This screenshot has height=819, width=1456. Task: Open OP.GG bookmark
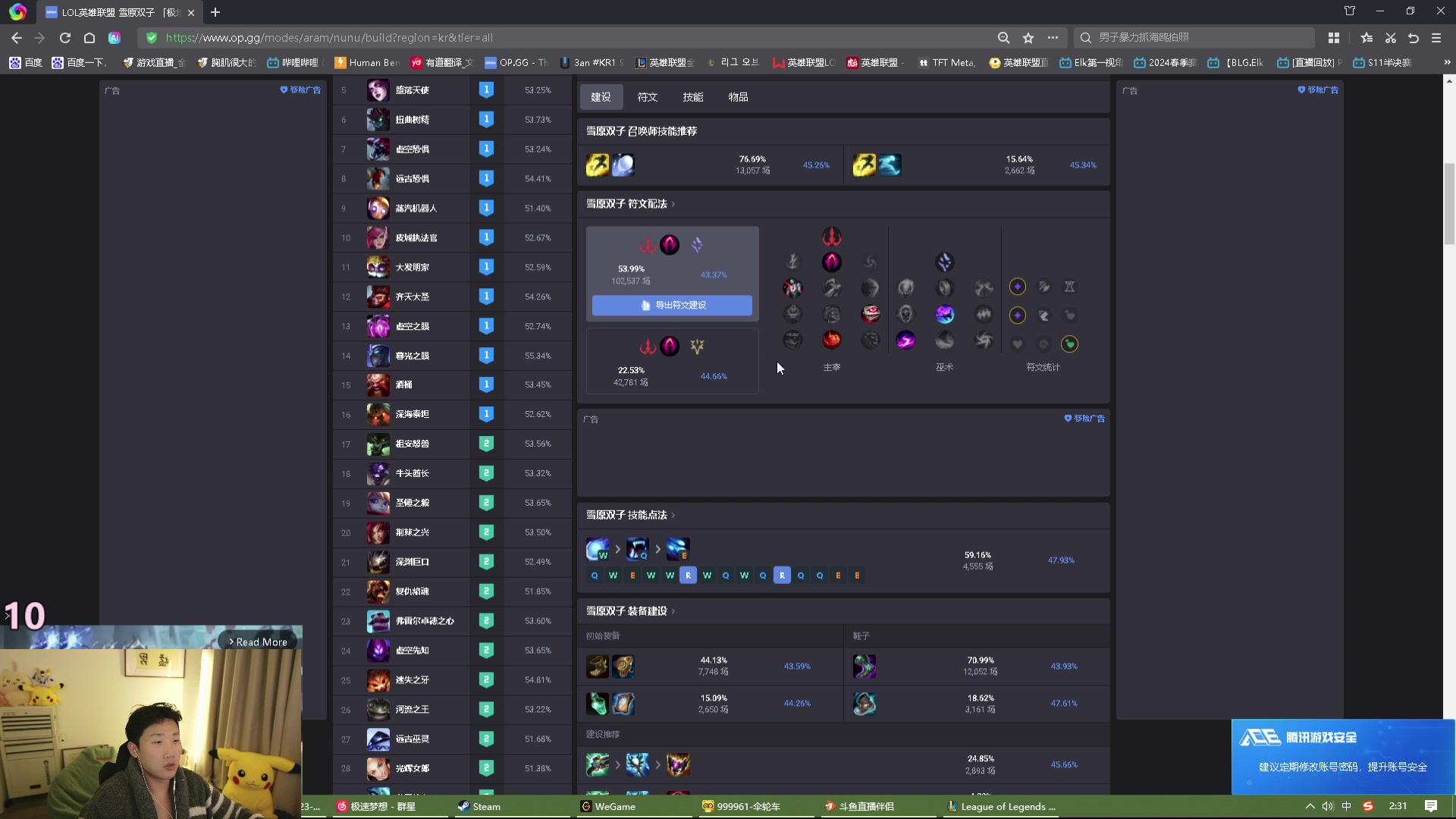click(516, 62)
